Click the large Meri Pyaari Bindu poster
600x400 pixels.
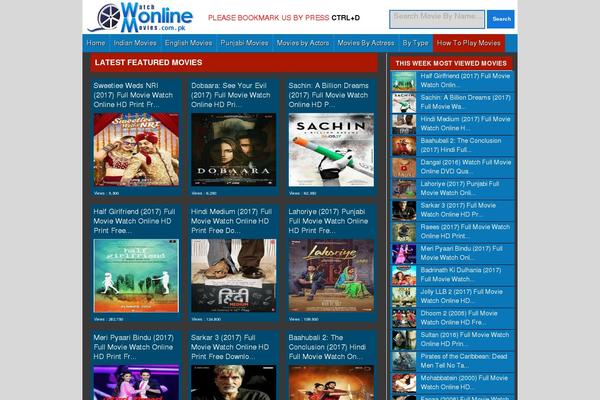136,382
